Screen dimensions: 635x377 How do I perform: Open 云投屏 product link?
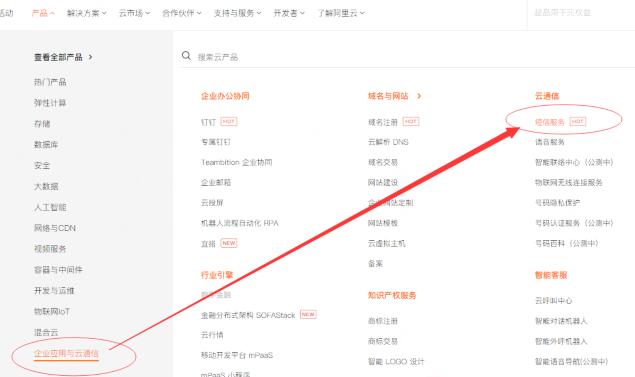pyautogui.click(x=212, y=203)
